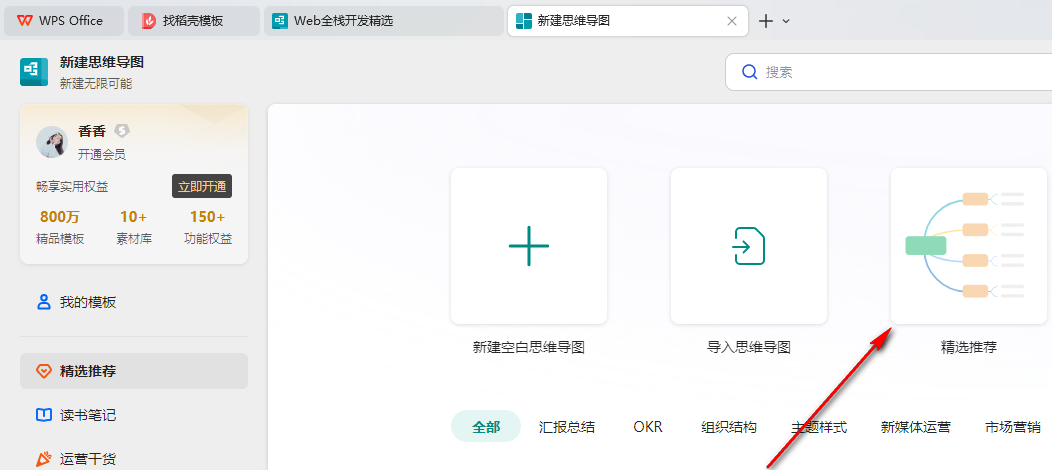Switch to the 找稻壳模板 tab
Screen dimensions: 1052x470
click(194, 21)
